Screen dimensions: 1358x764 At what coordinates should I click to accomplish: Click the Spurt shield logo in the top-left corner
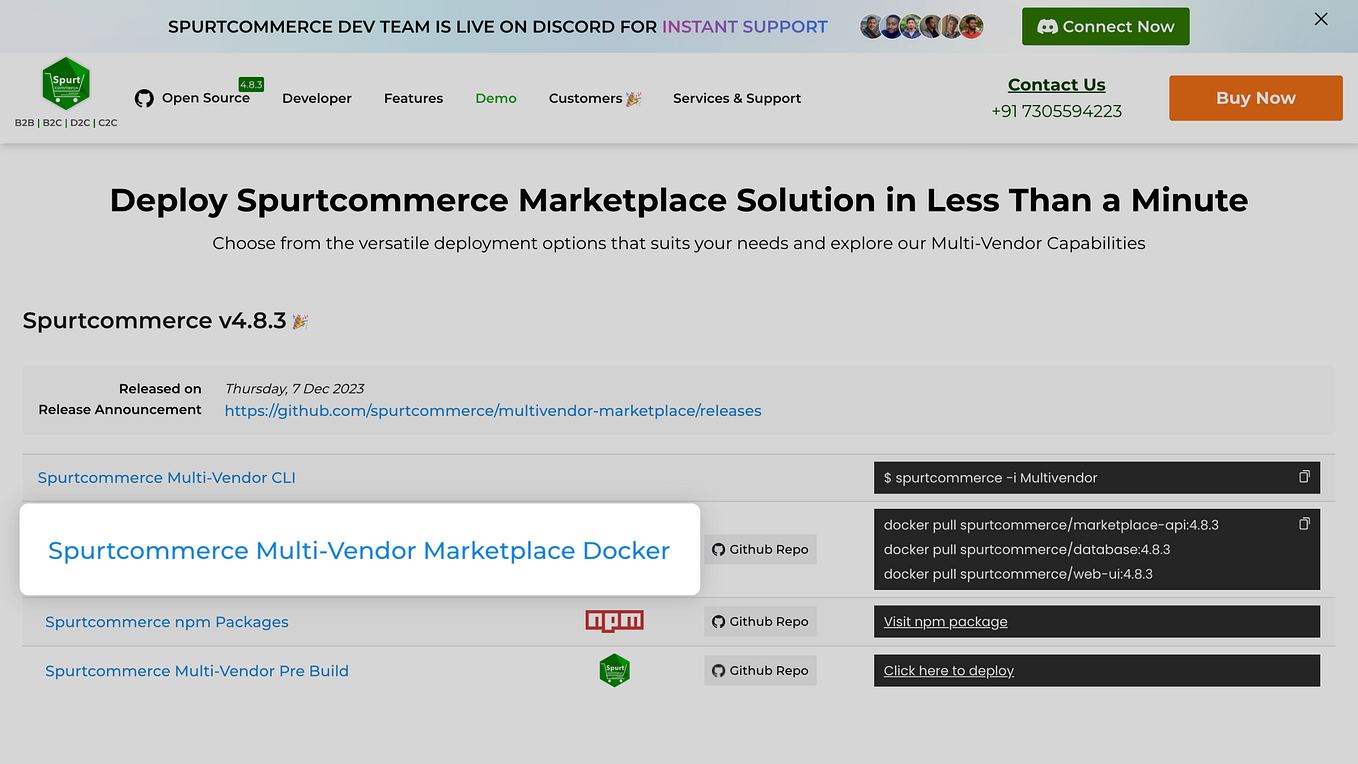tap(65, 84)
